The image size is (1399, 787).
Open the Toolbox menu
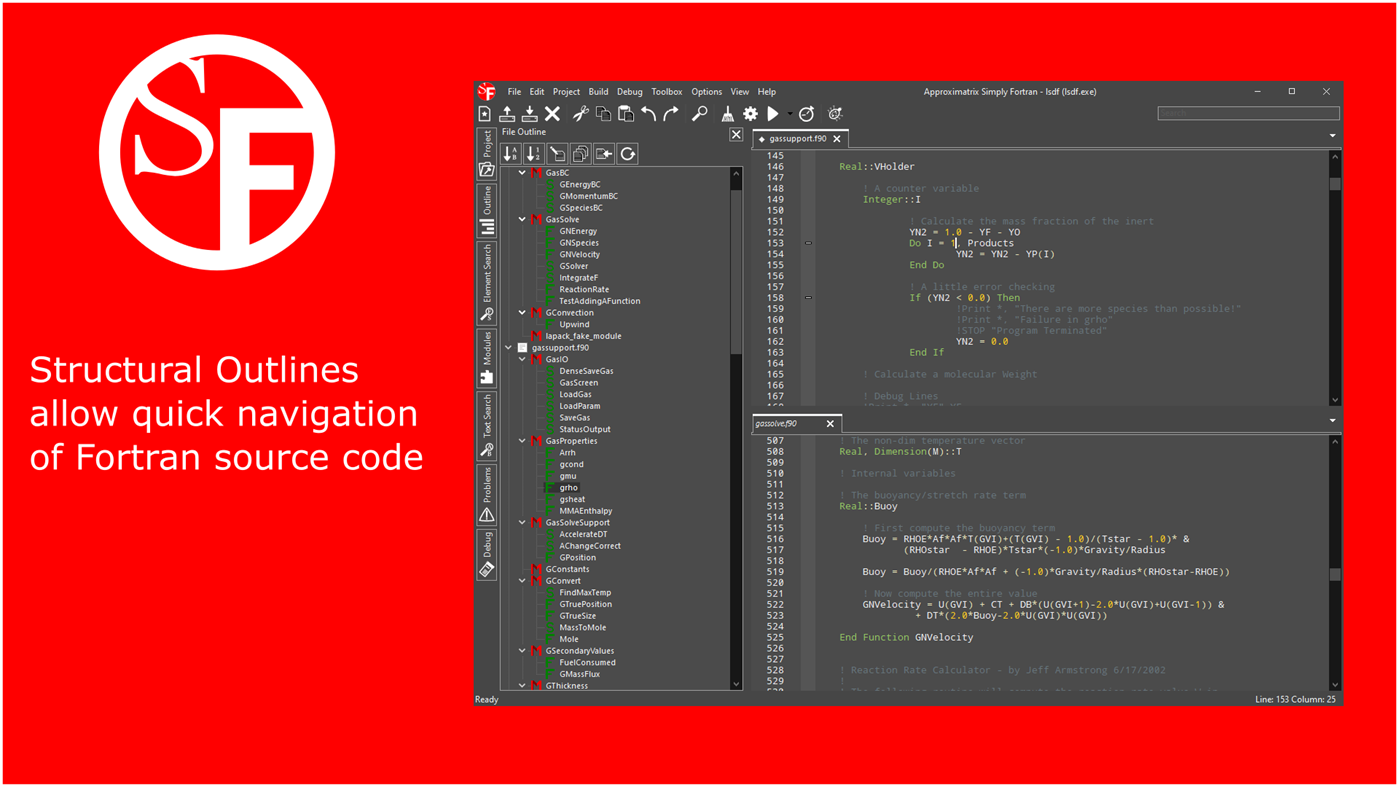point(667,92)
